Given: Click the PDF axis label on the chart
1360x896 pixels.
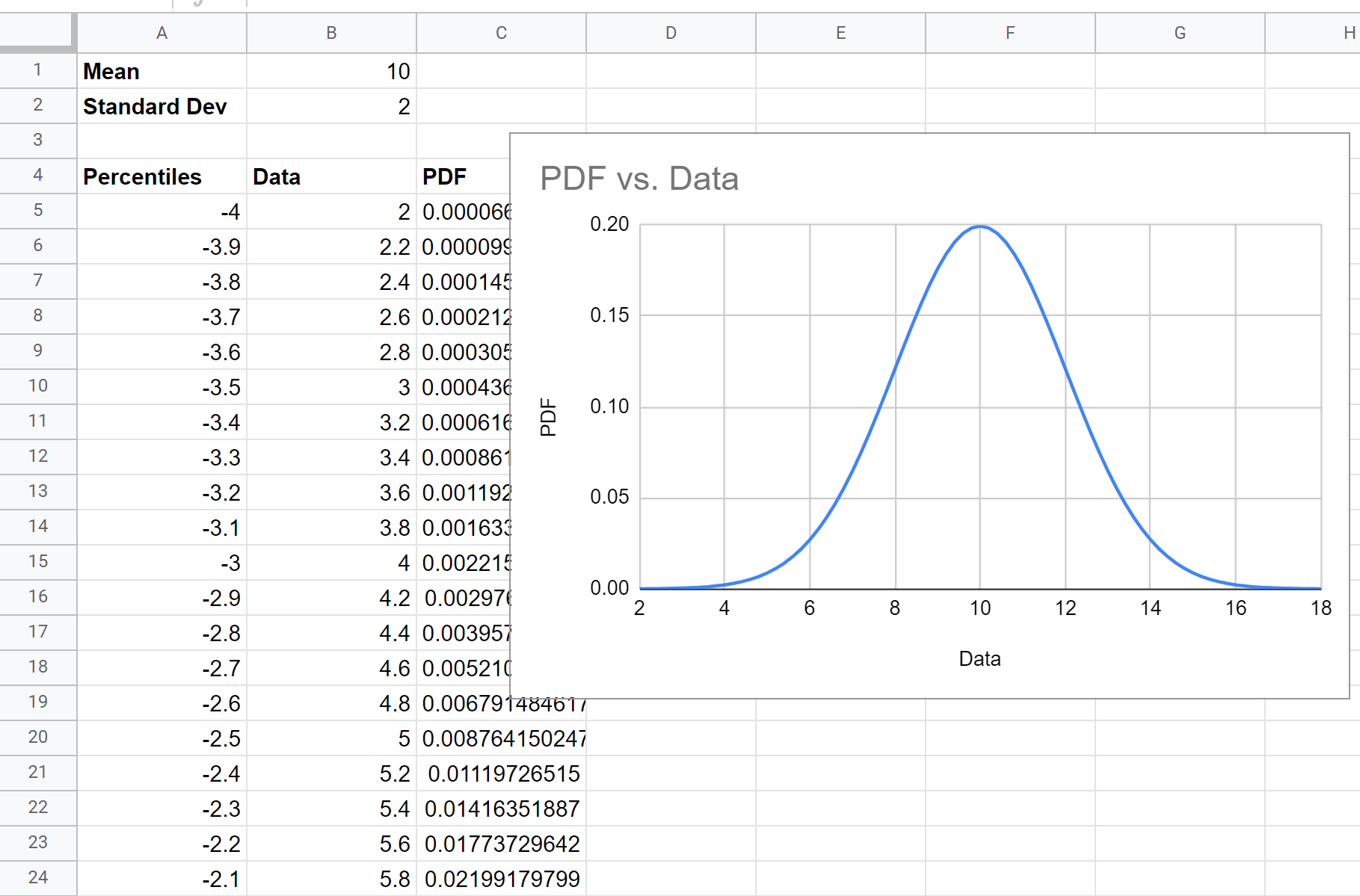Looking at the screenshot, I should (550, 418).
